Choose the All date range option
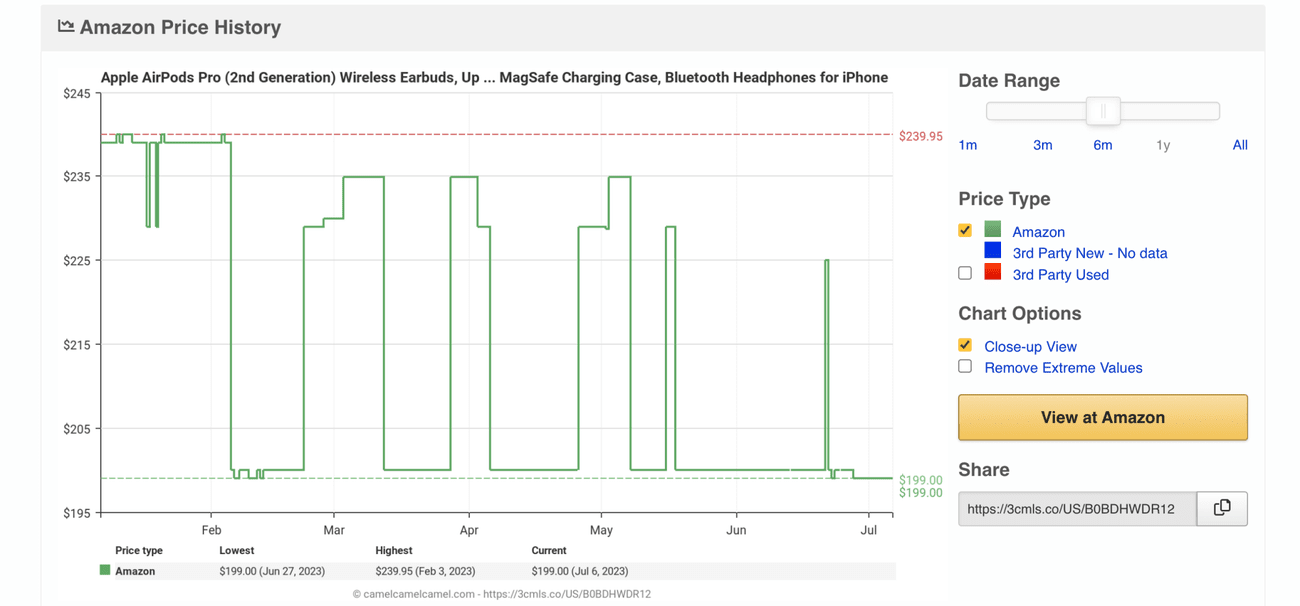Screen dimensions: 1300x606 click(1240, 145)
